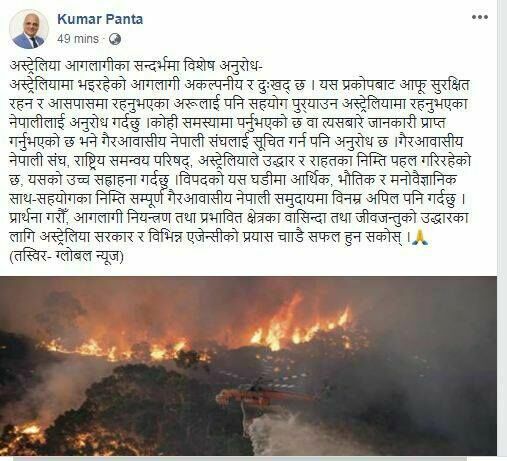
Task: Click the burning embers at photo's bottom-left
Action: coord(22,438)
